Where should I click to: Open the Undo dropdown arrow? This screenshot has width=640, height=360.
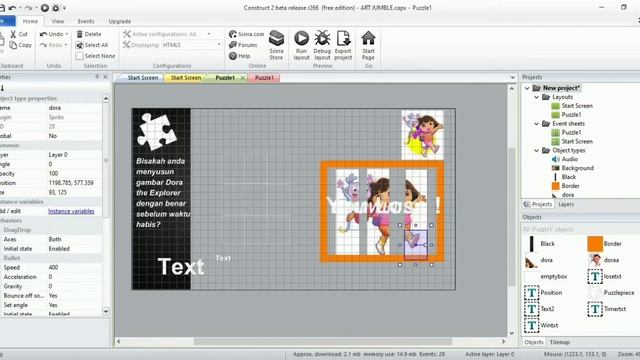point(67,34)
